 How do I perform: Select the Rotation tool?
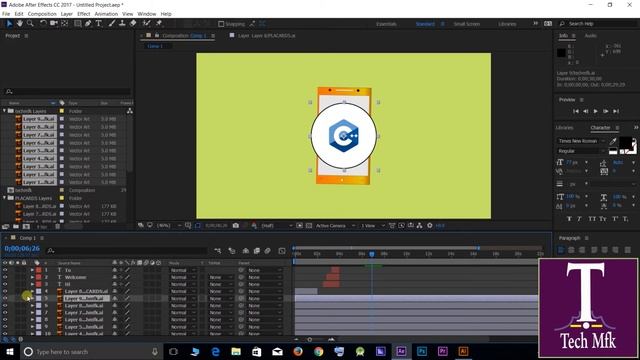point(43,24)
